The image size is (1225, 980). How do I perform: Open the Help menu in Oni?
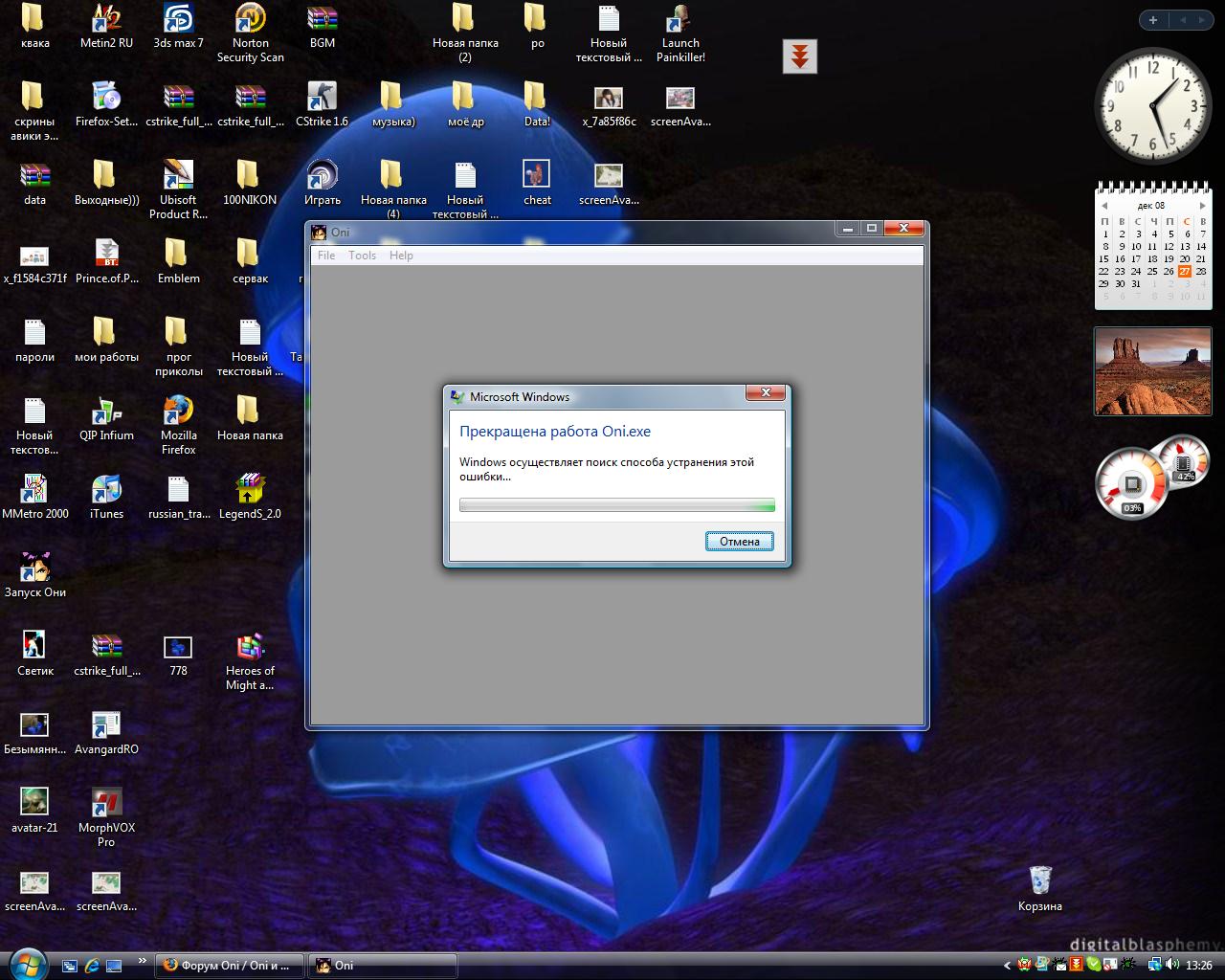point(401,256)
